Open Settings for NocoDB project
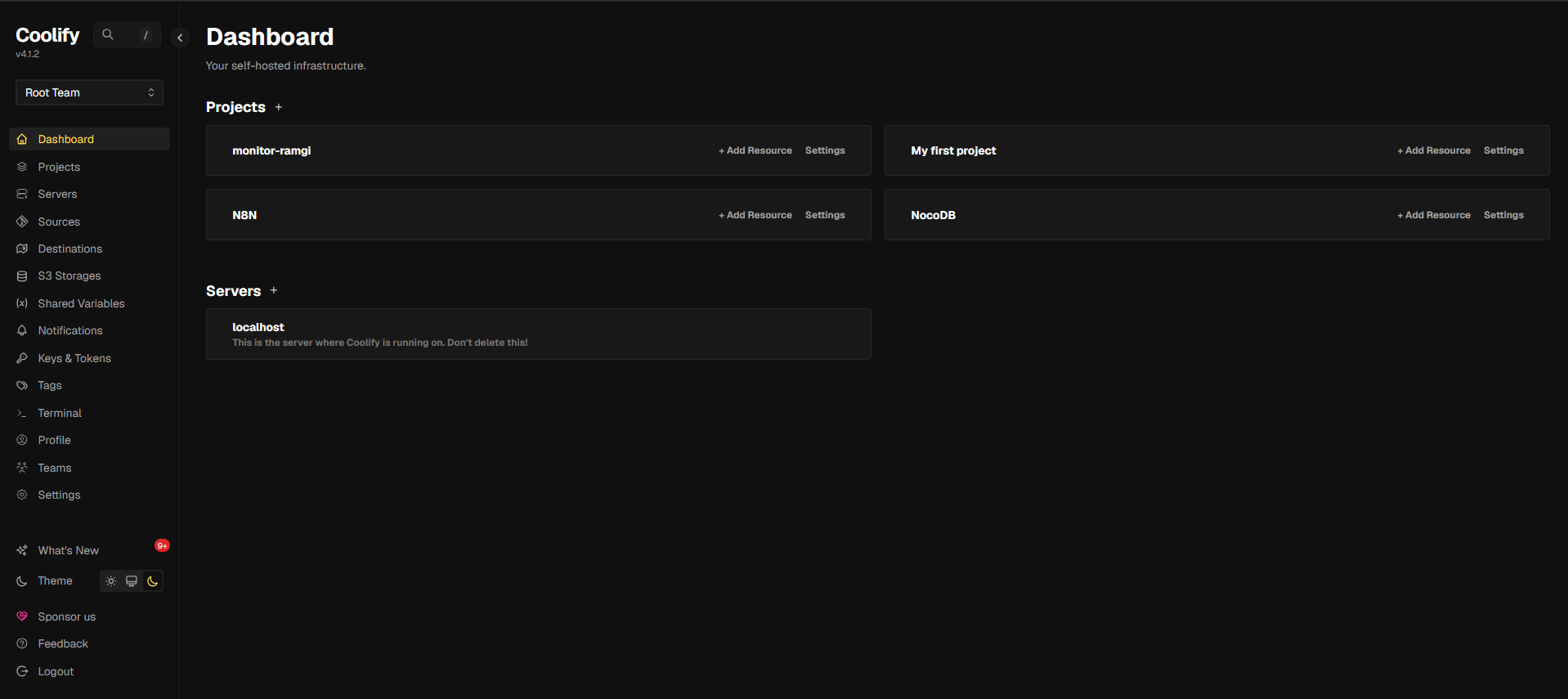Viewport: 1568px width, 699px height. 1503,215
